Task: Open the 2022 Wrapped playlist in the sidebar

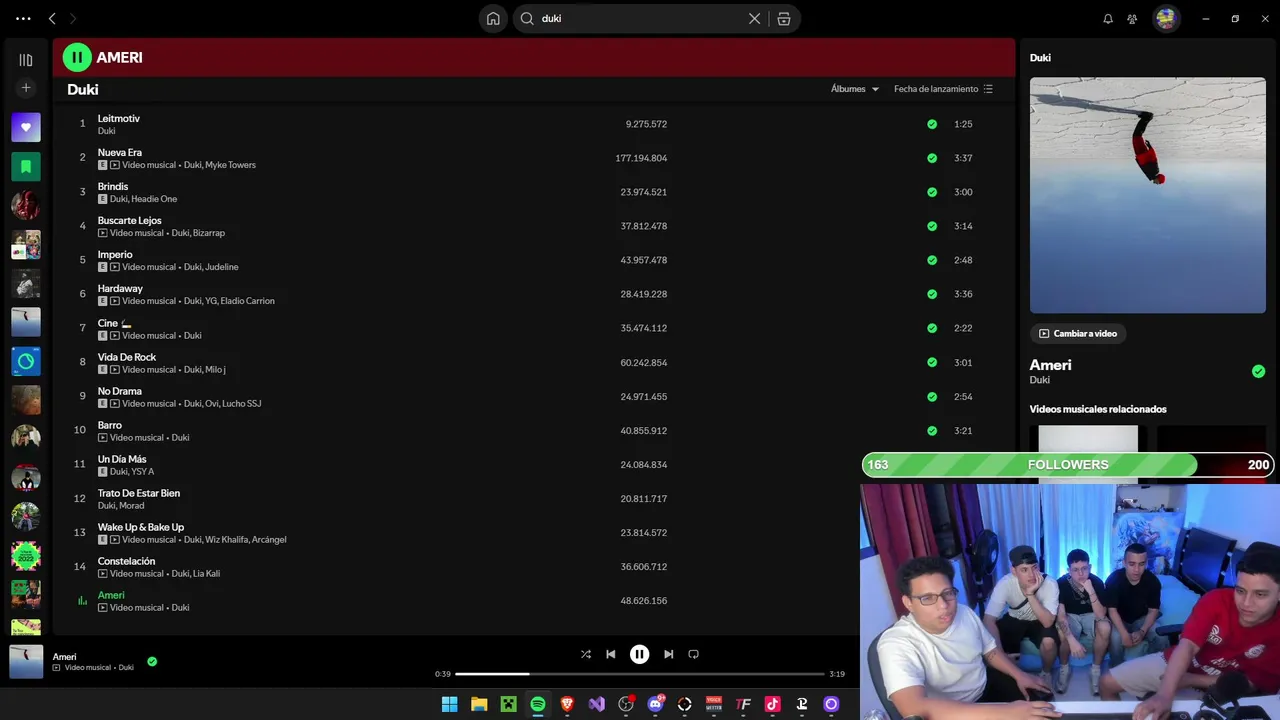Action: pos(26,555)
